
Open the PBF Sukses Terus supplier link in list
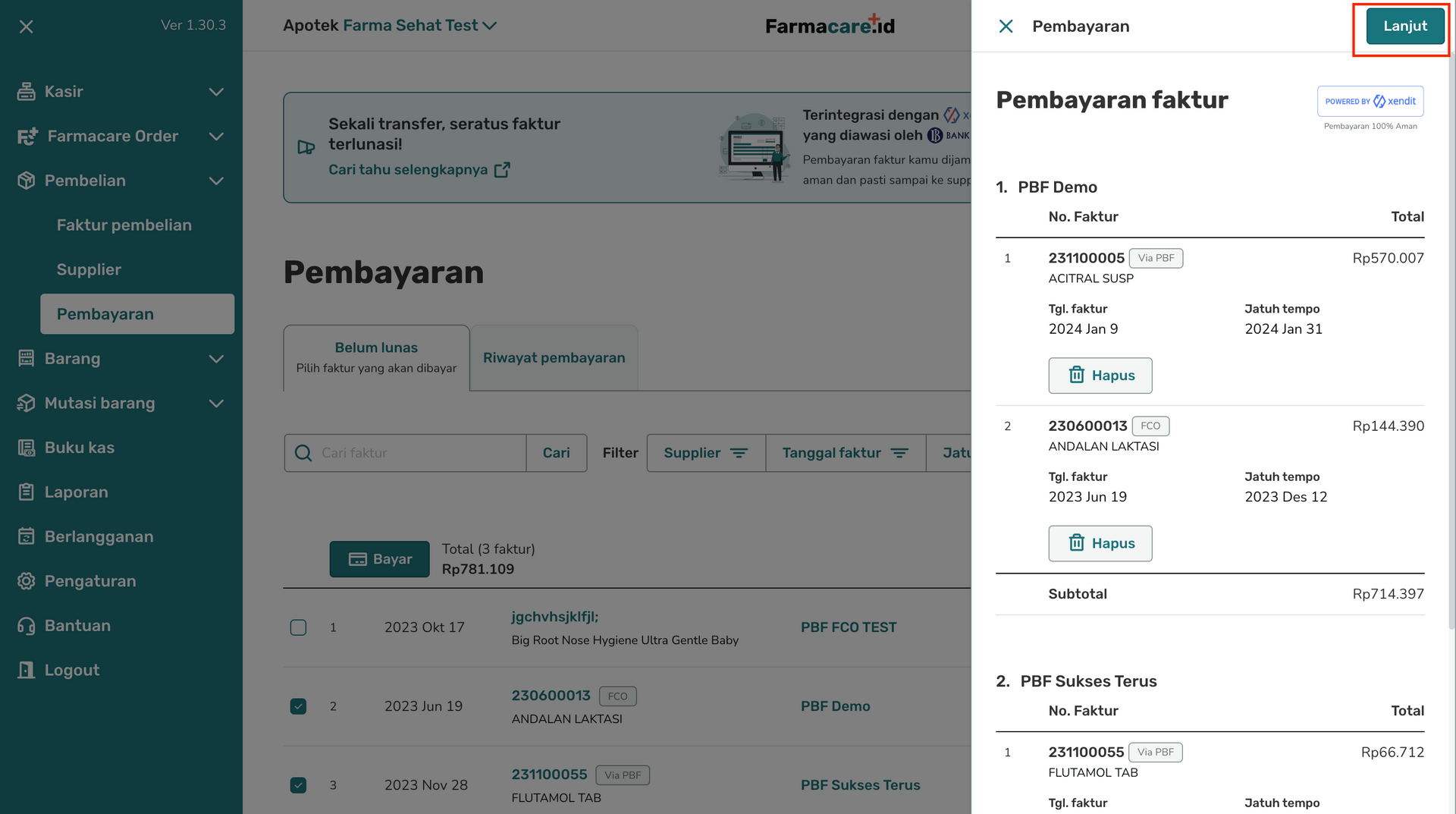[x=861, y=785]
